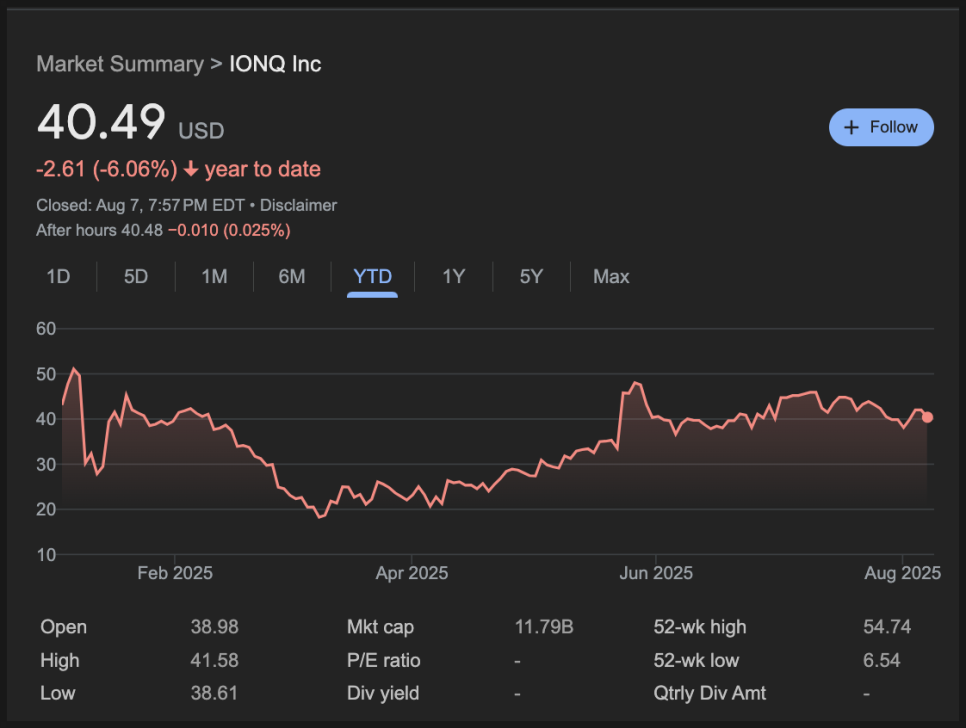Screen dimensions: 966x728
Task: Click the Jun 2025 axis label
Action: [x=656, y=573]
